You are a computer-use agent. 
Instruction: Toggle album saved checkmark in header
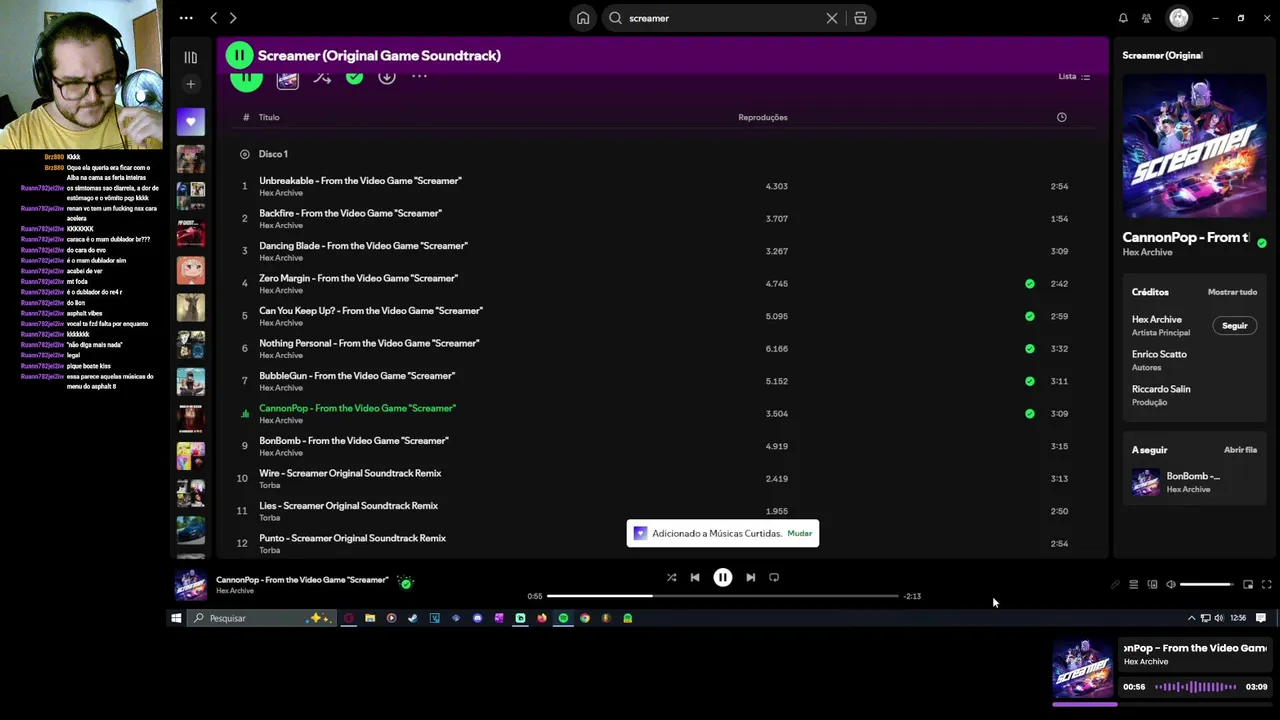354,77
